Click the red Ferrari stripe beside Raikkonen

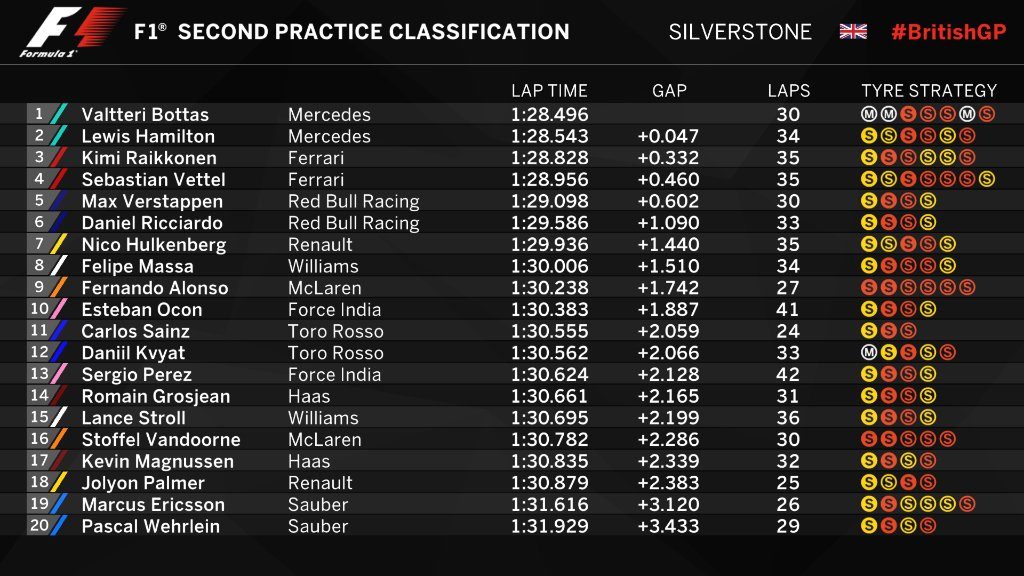[59, 158]
